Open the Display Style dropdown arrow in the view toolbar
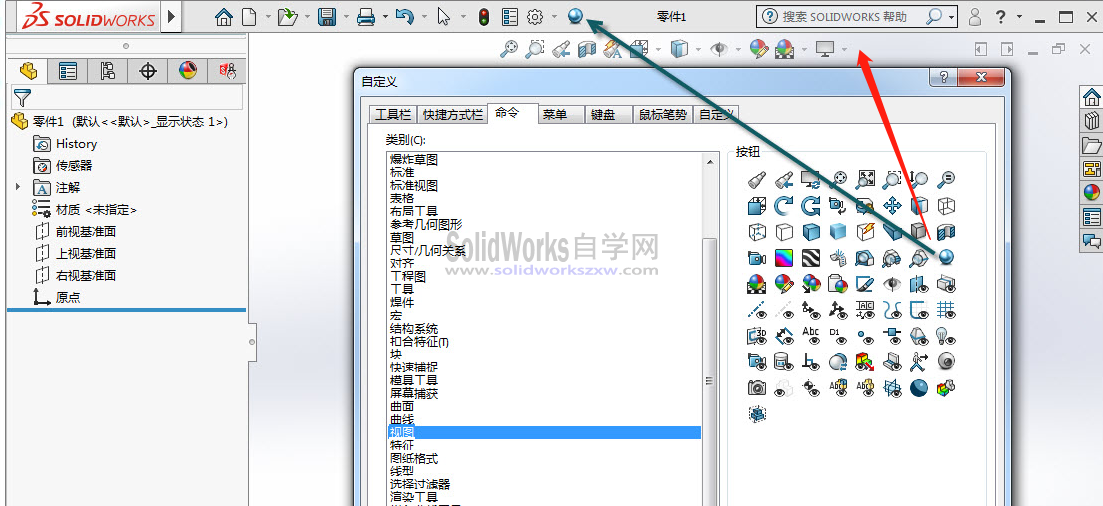1103x506 pixels. point(698,49)
